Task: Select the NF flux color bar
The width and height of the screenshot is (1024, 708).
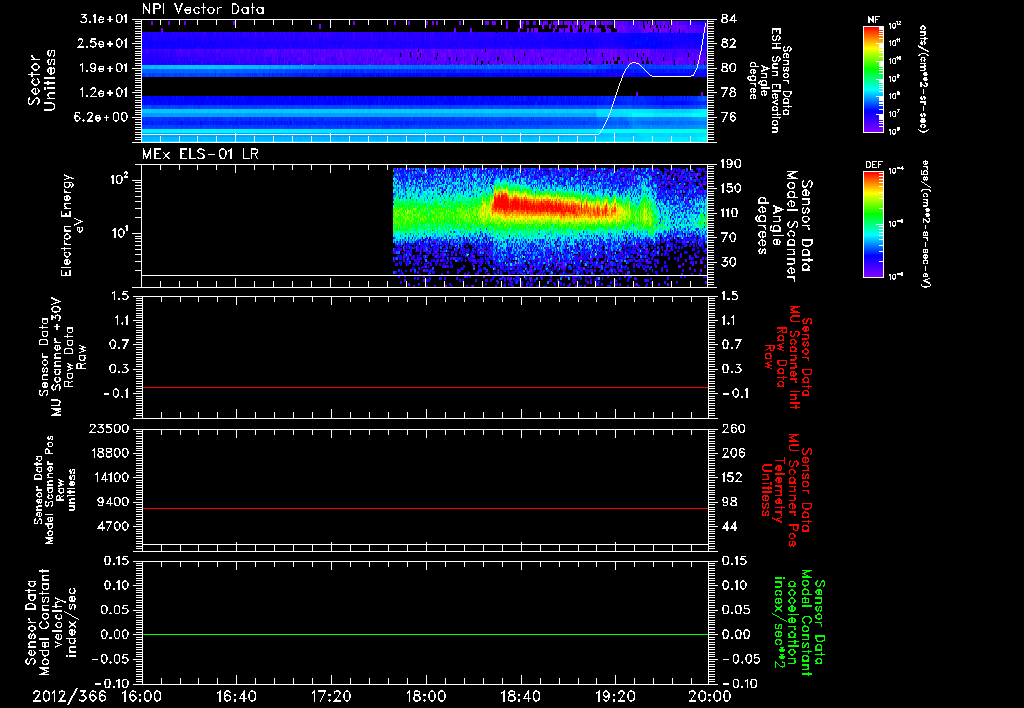Action: pyautogui.click(x=873, y=79)
